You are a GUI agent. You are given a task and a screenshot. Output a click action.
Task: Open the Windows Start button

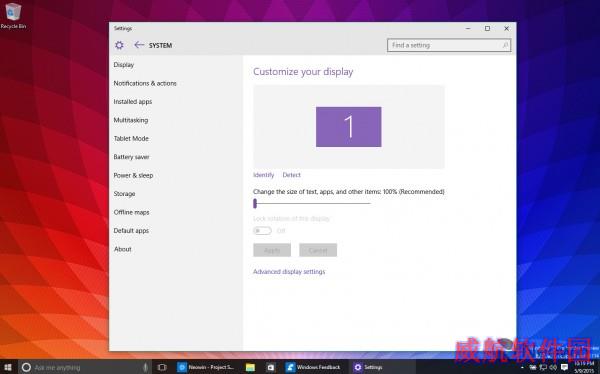click(8, 367)
